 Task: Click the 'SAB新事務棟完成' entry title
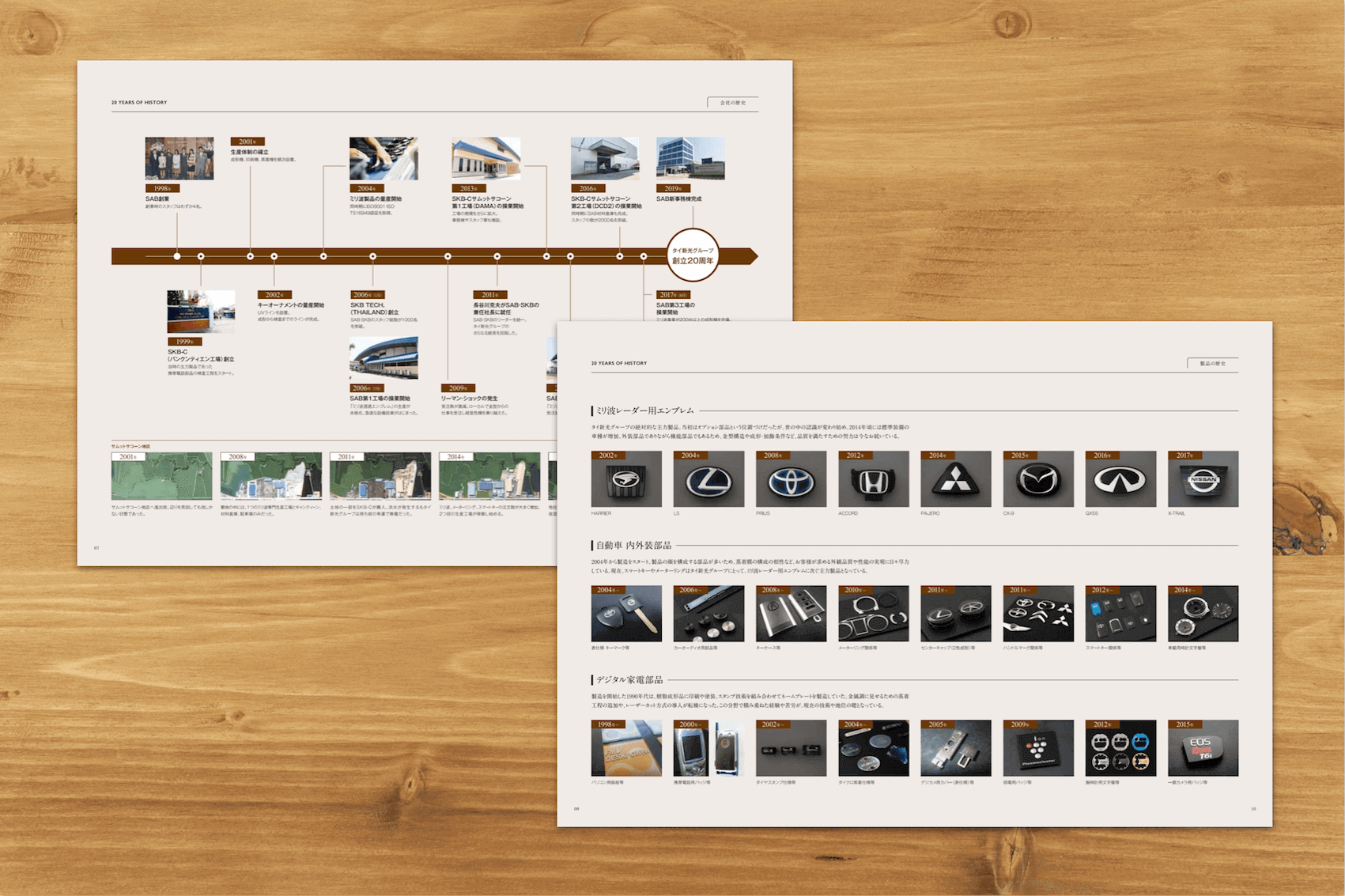(678, 199)
